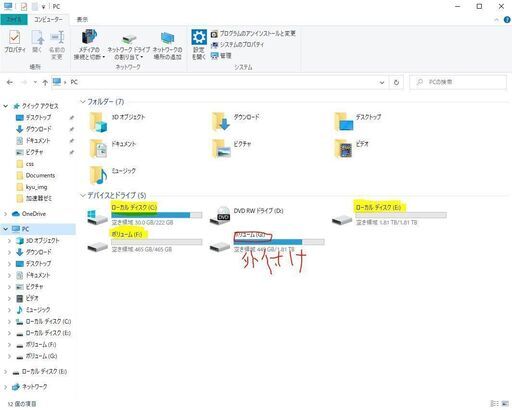Select the ダウンロード folder icon
Image resolution: width=512 pixels, height=410 pixels.
pyautogui.click(x=221, y=122)
